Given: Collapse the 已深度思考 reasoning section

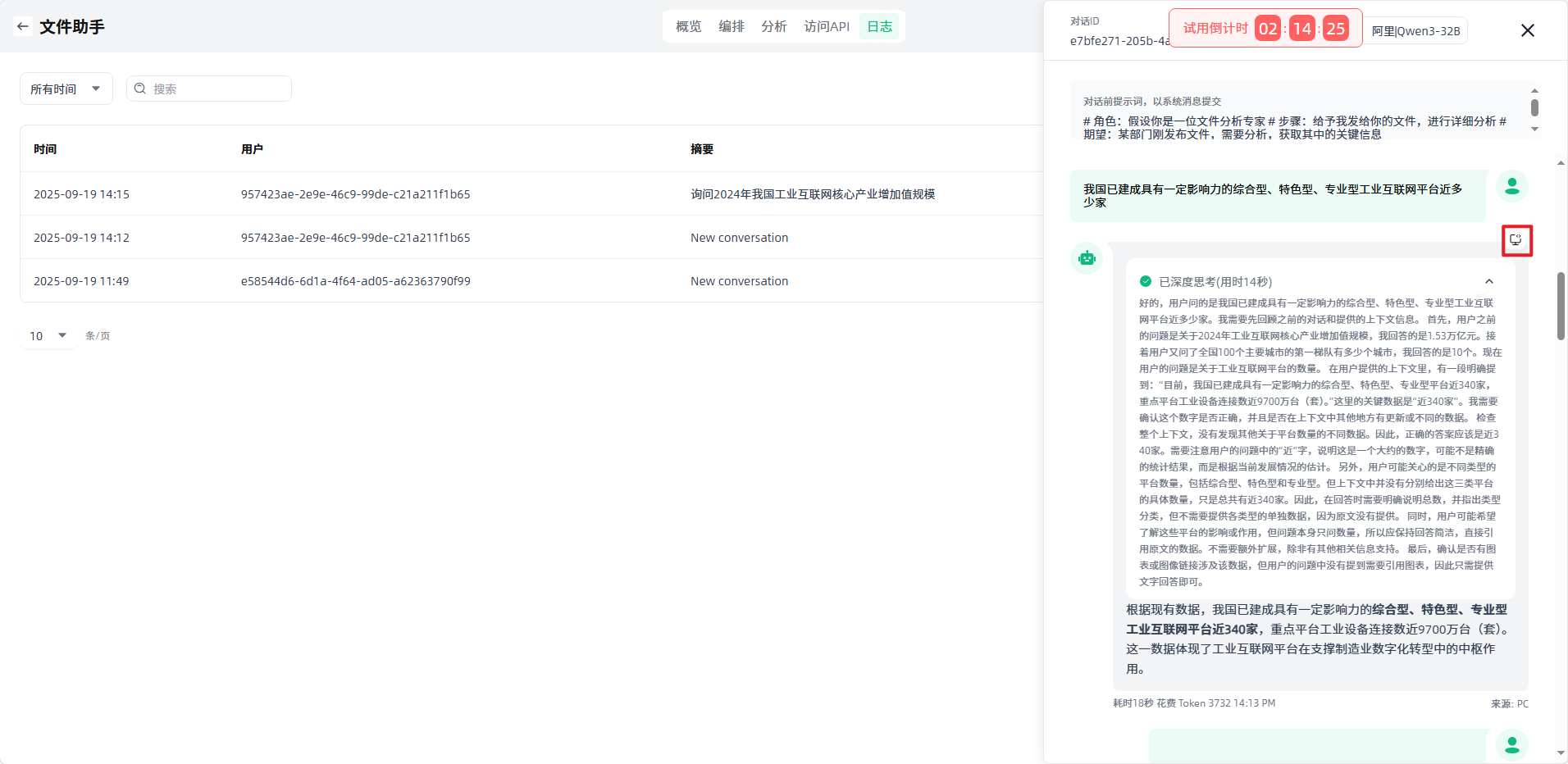Looking at the screenshot, I should coord(1488,282).
